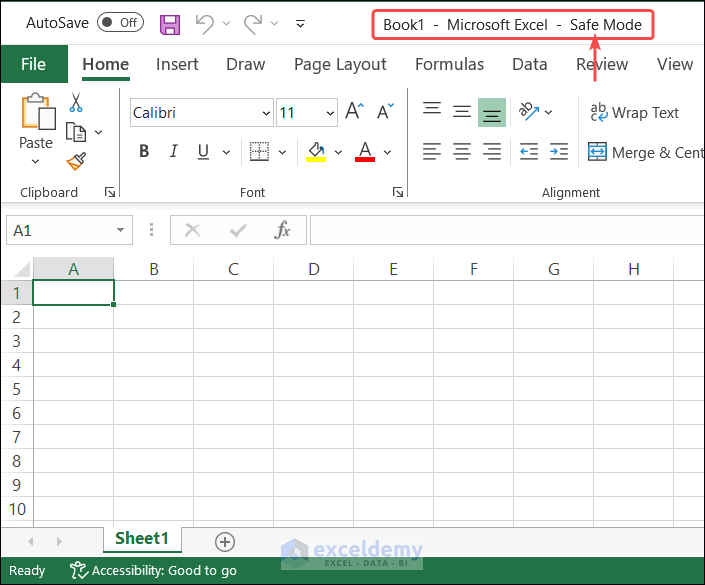
Task: Open the Page Layout tab
Action: (x=340, y=64)
